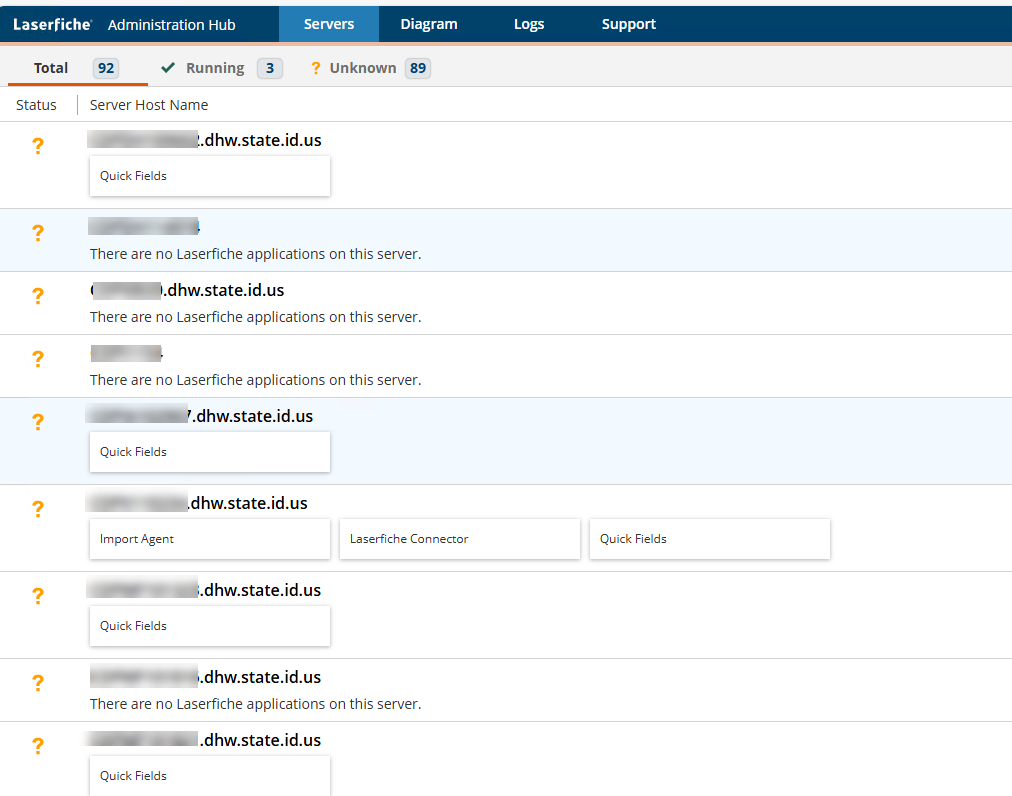Click the seventh server row's unknown status icon
Screen dimensions: 1012x796
tap(38, 595)
